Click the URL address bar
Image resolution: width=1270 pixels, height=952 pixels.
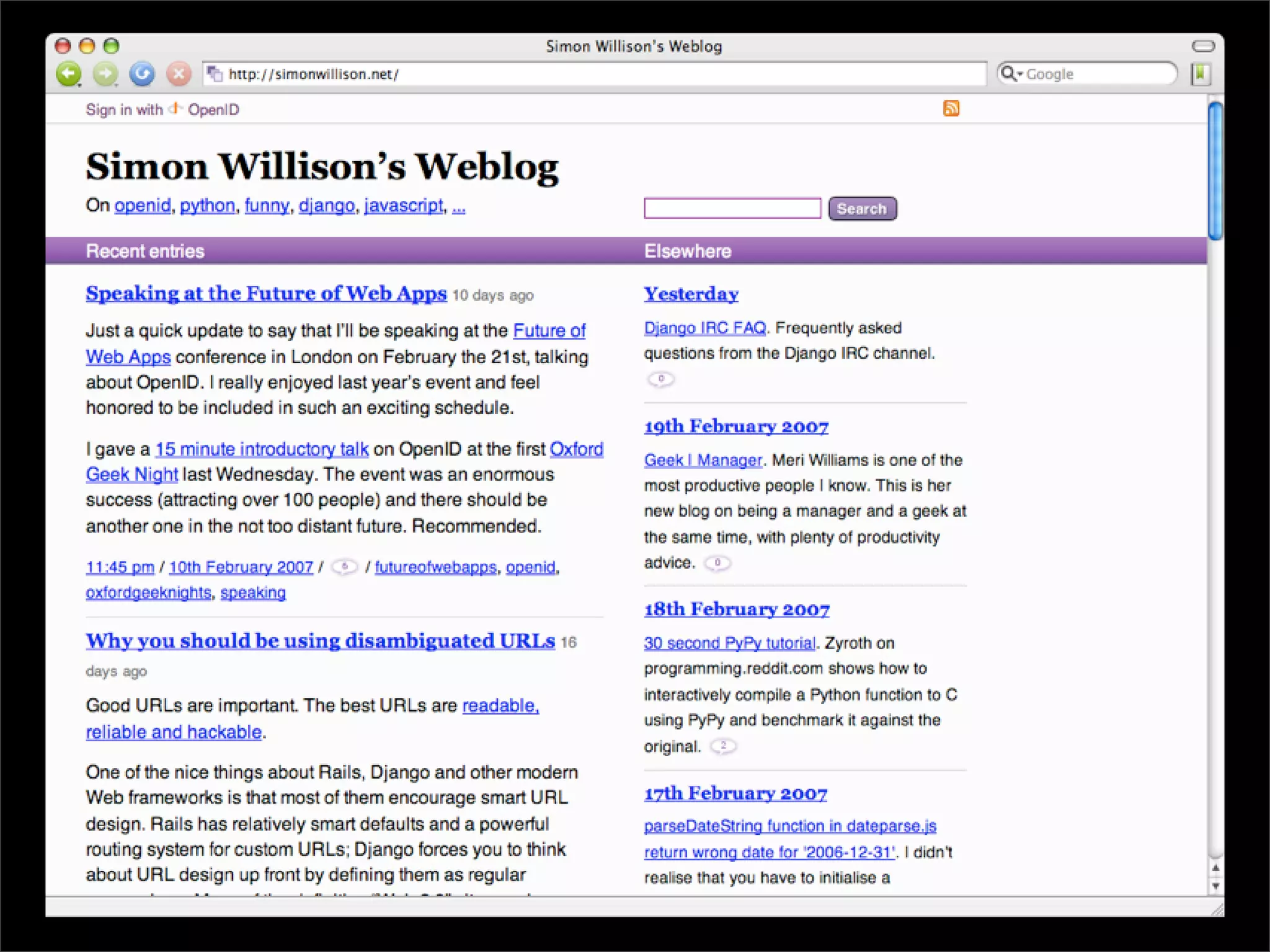click(x=595, y=74)
